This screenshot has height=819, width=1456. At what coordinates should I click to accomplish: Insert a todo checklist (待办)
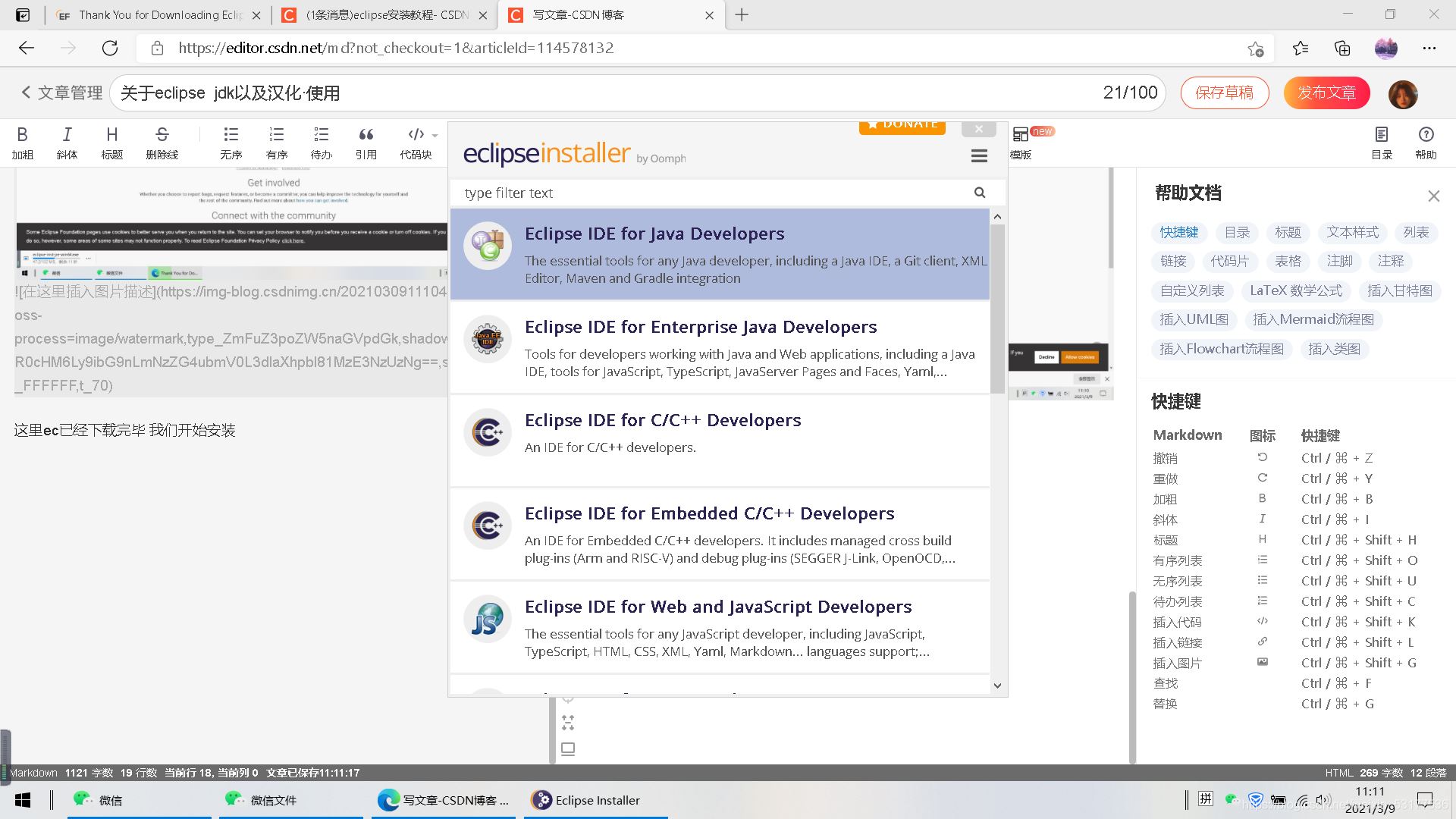pos(321,143)
